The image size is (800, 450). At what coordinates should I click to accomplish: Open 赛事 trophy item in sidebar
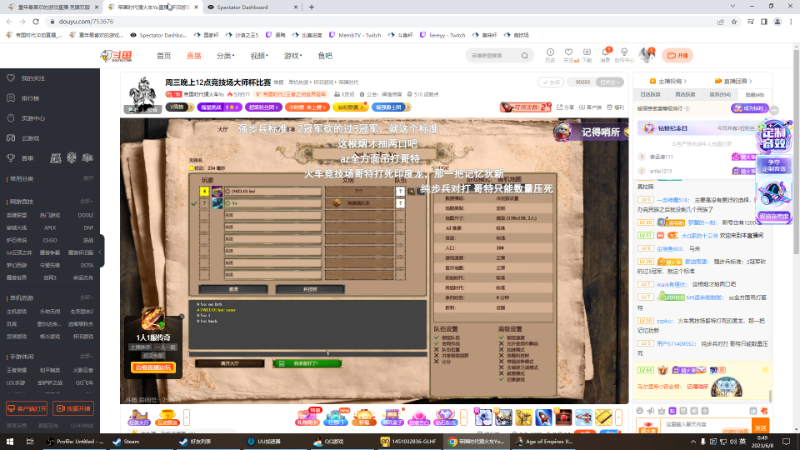click(27, 158)
